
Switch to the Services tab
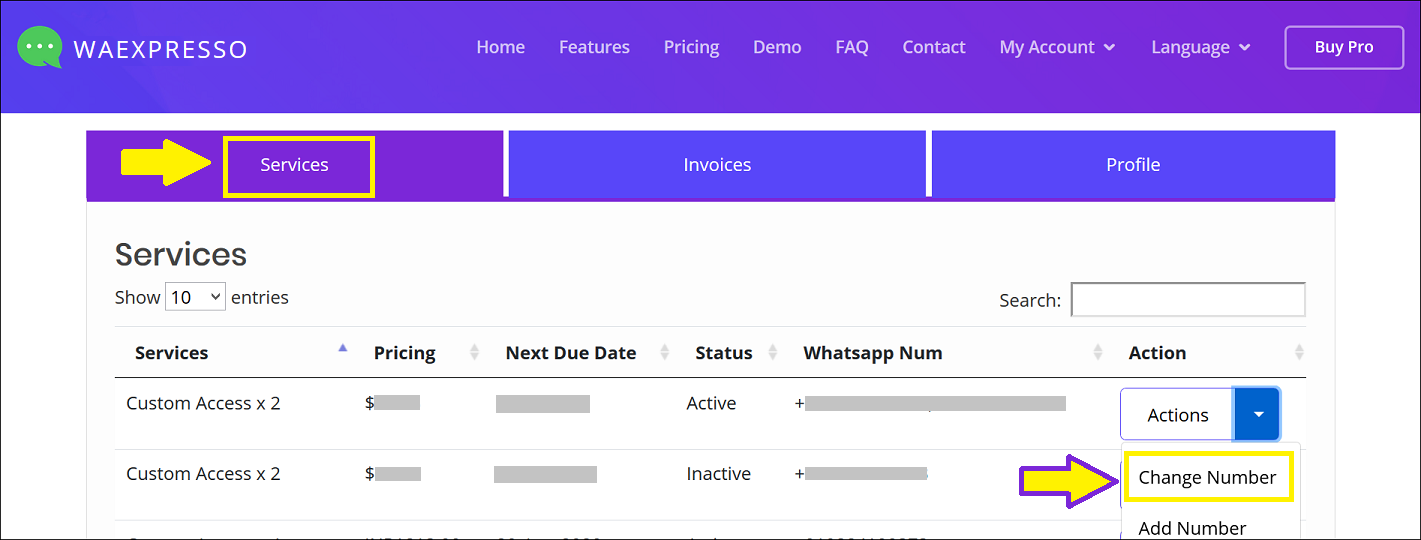(x=295, y=165)
